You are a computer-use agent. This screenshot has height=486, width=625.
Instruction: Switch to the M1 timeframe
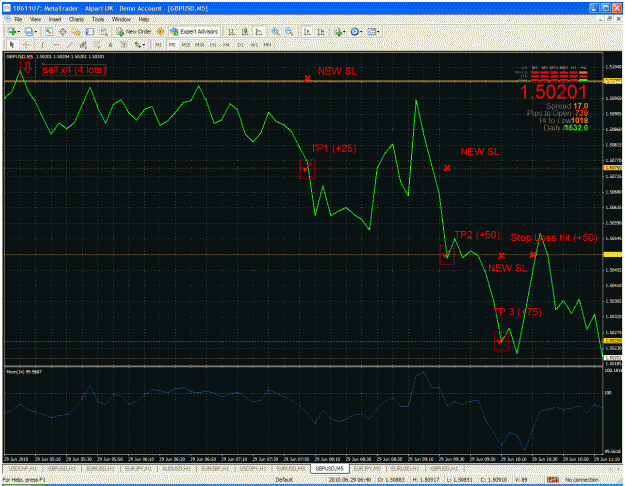(x=158, y=45)
